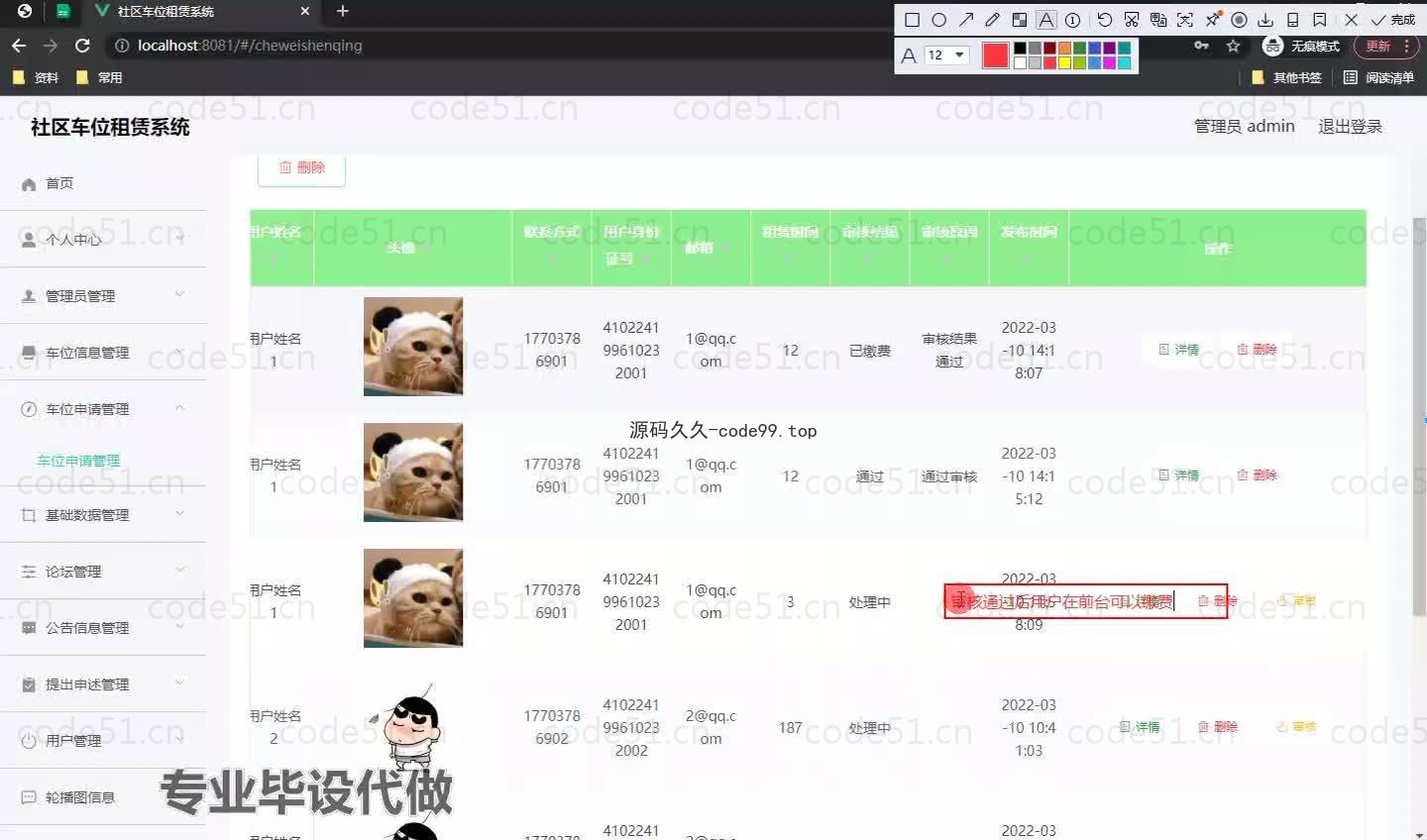Pick the cyan color swatch
Viewport: 1427px width, 840px height.
(x=1124, y=62)
